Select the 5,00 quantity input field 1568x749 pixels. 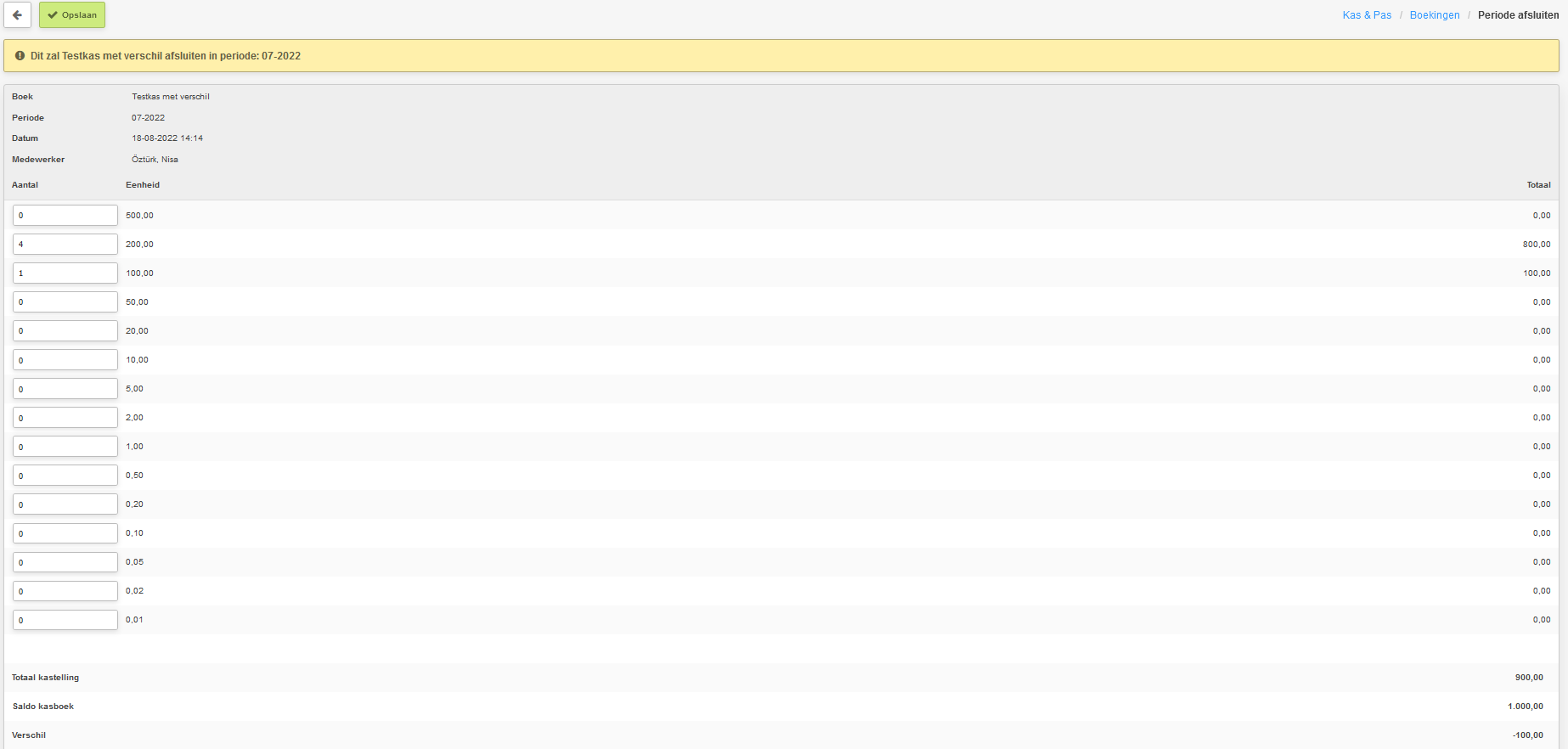(65, 389)
